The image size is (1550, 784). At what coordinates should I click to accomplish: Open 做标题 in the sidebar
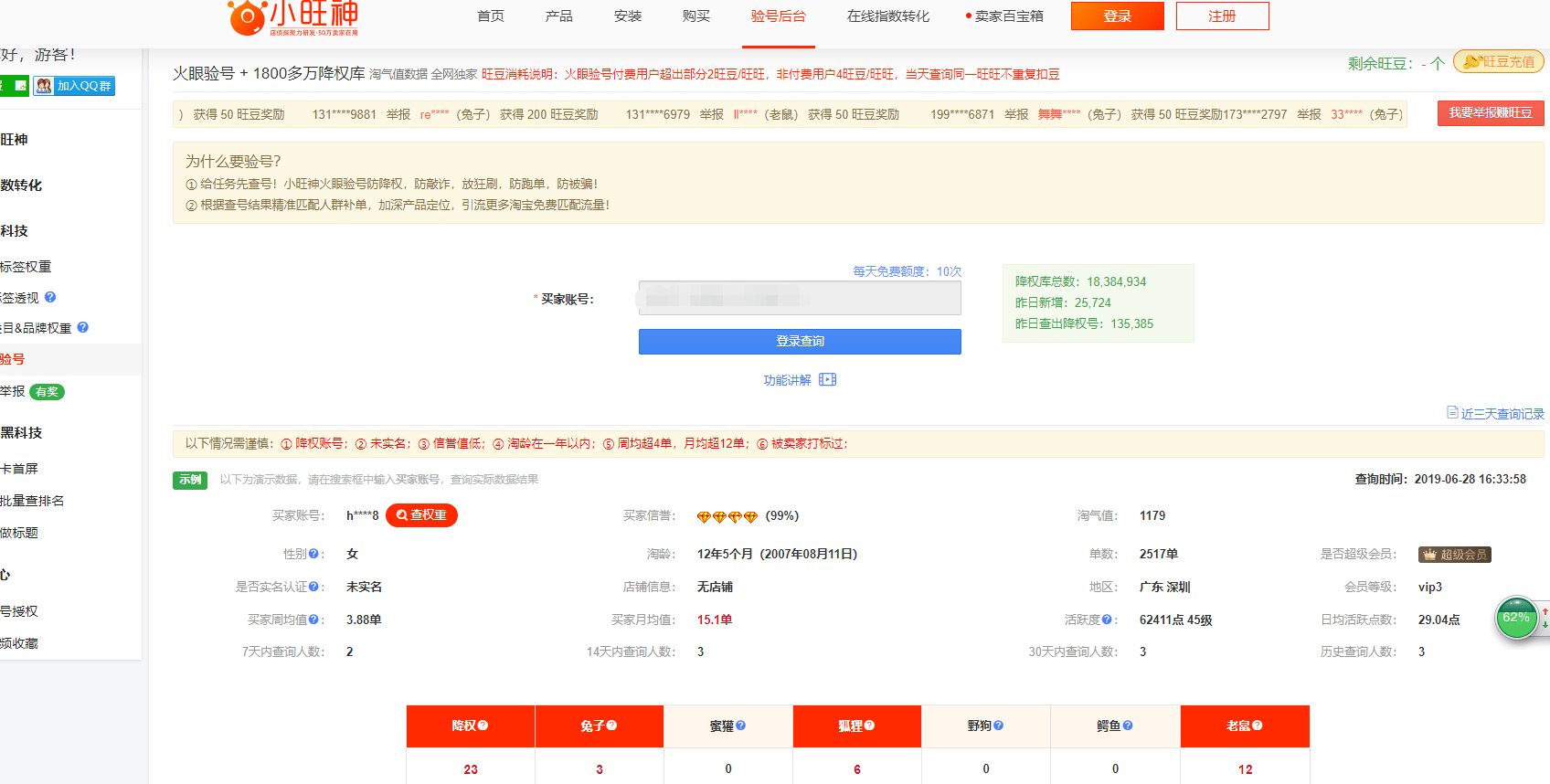coord(19,533)
